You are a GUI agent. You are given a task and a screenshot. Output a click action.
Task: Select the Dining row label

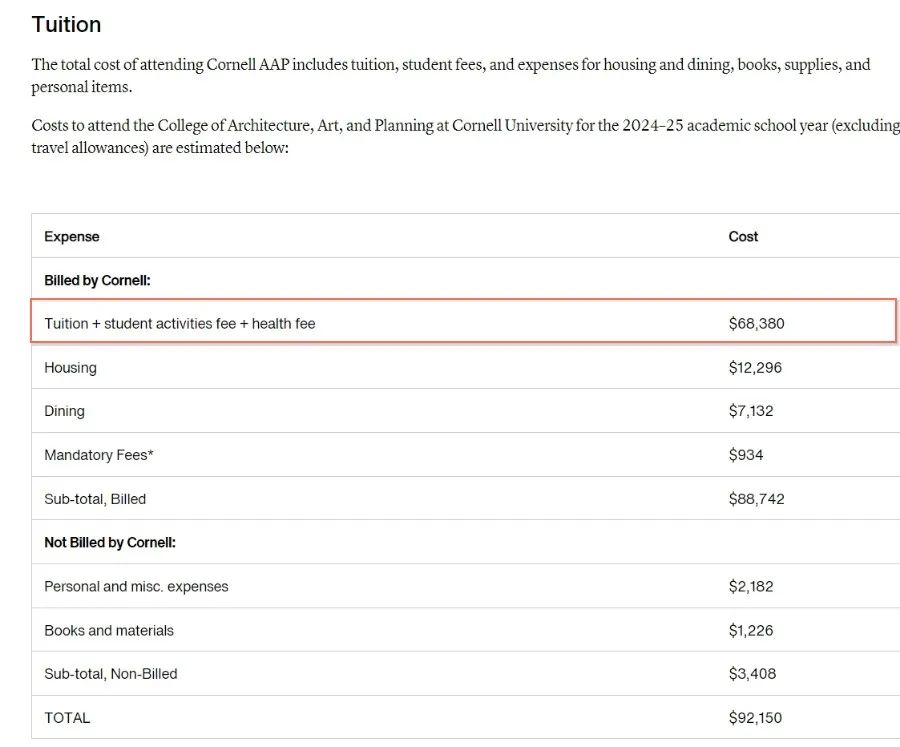(64, 411)
